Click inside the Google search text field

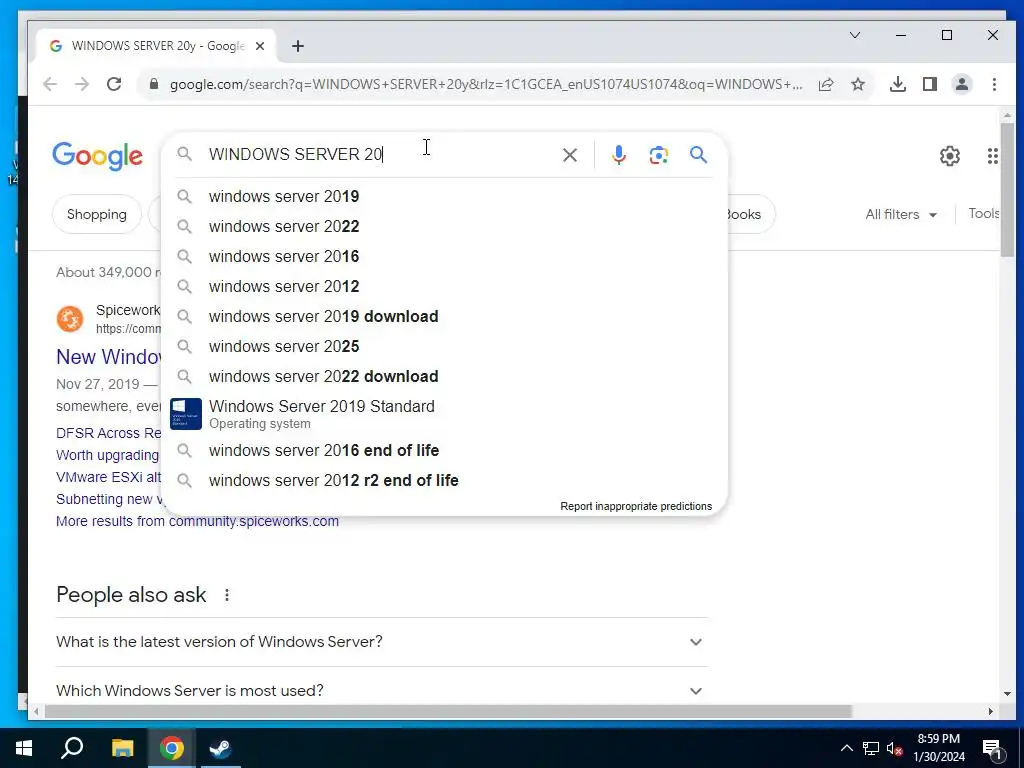[x=381, y=155]
